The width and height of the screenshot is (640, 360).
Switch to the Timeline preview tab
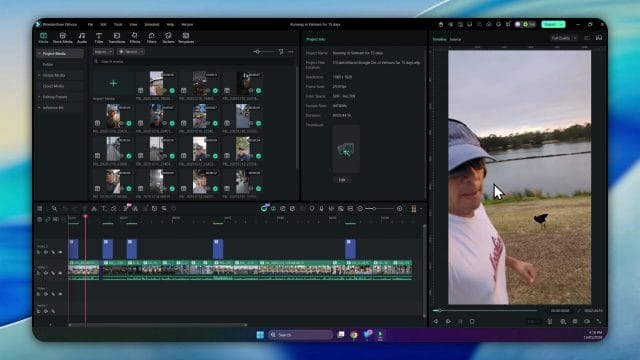coord(439,39)
